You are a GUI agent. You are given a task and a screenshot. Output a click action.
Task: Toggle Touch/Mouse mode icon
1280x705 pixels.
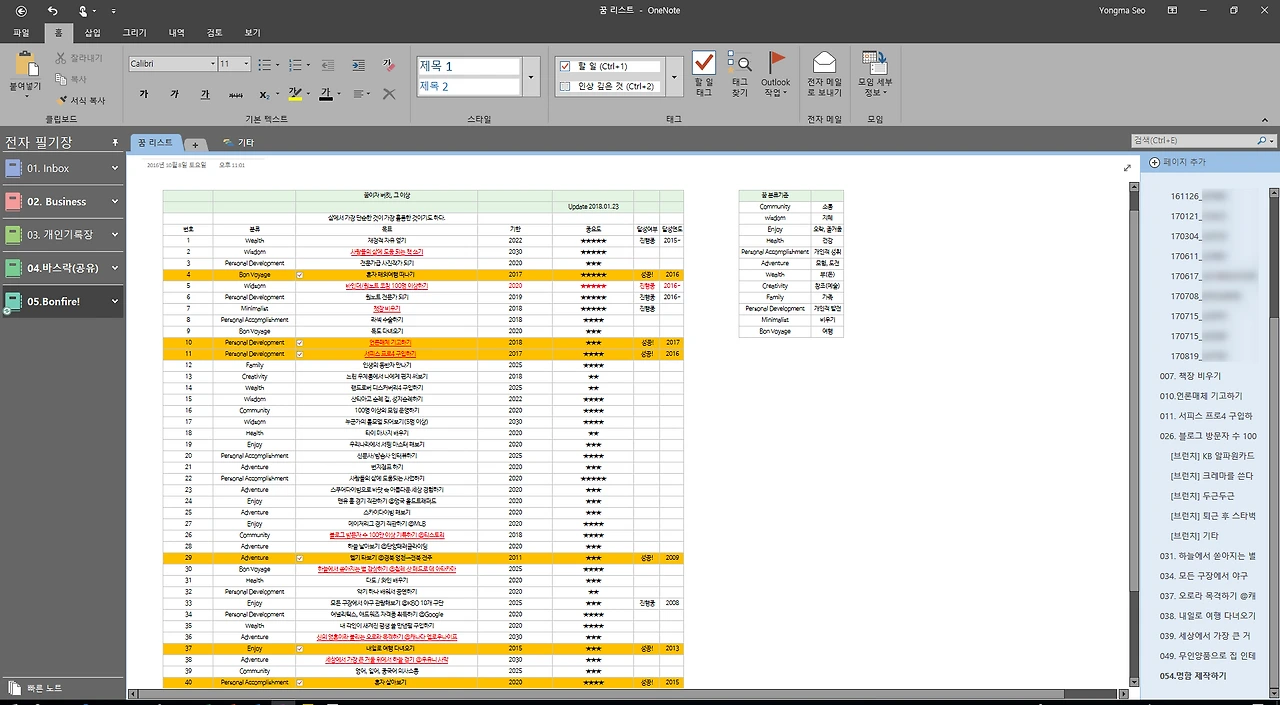point(85,10)
